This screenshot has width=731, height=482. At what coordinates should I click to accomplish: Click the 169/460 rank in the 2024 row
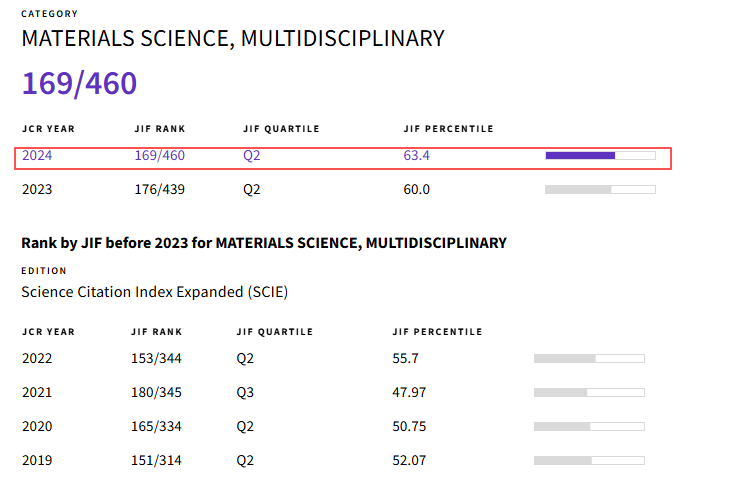(159, 156)
